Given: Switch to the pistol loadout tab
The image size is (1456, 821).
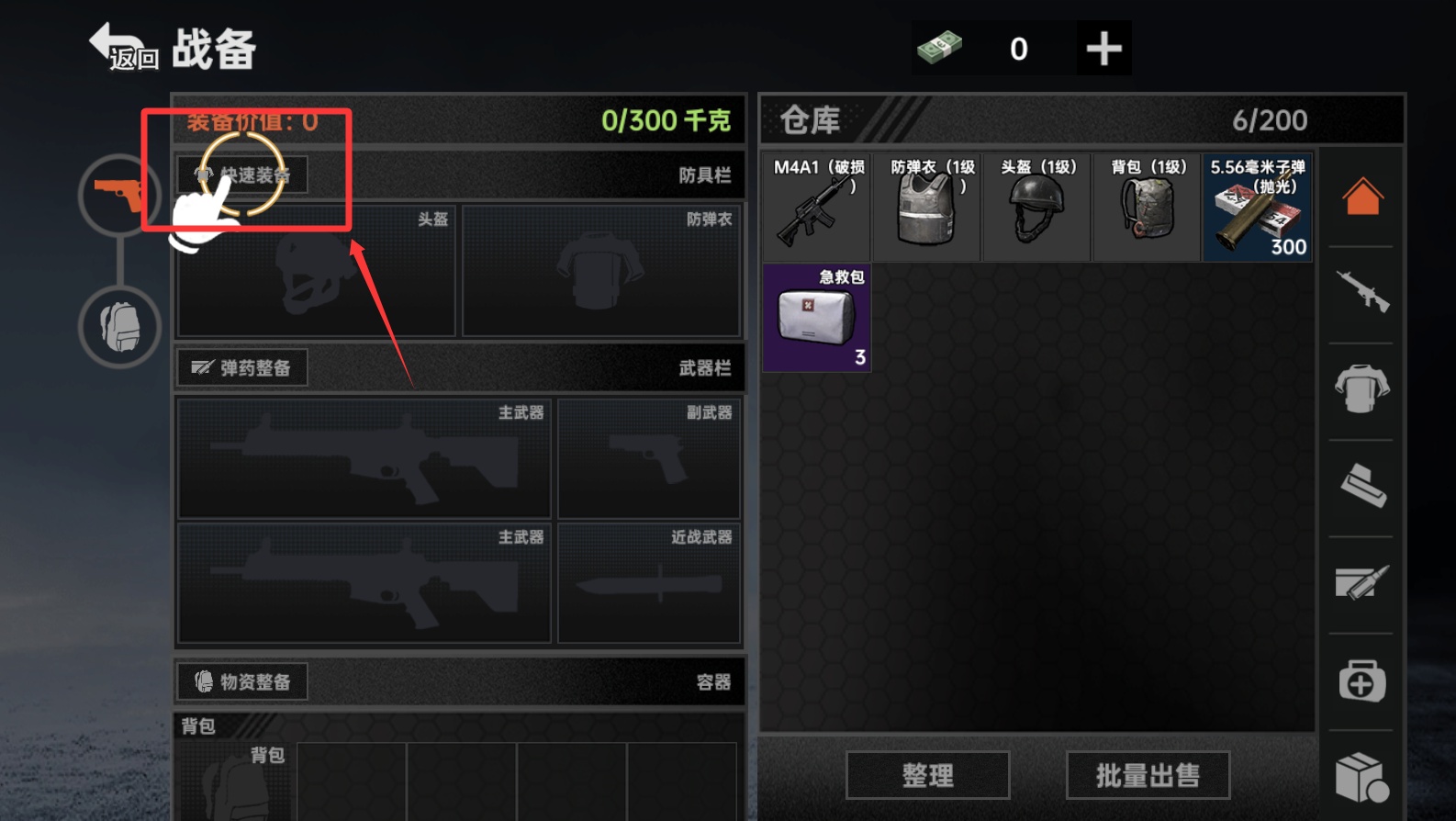Looking at the screenshot, I should click(119, 196).
